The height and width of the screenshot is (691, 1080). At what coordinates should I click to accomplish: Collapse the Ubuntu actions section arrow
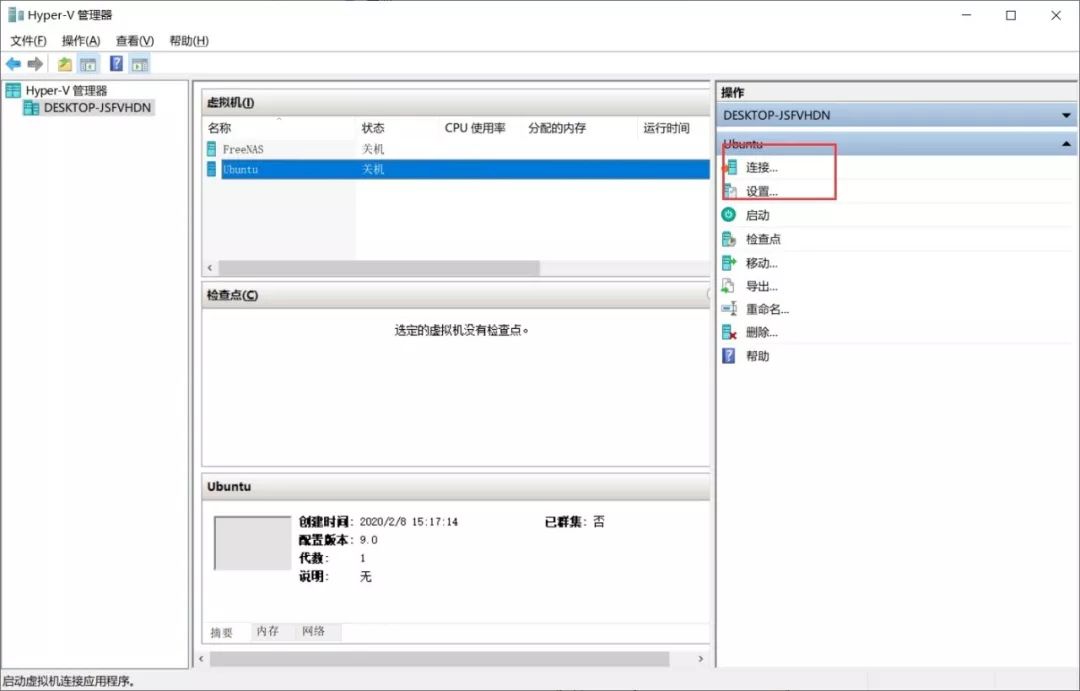(1066, 144)
